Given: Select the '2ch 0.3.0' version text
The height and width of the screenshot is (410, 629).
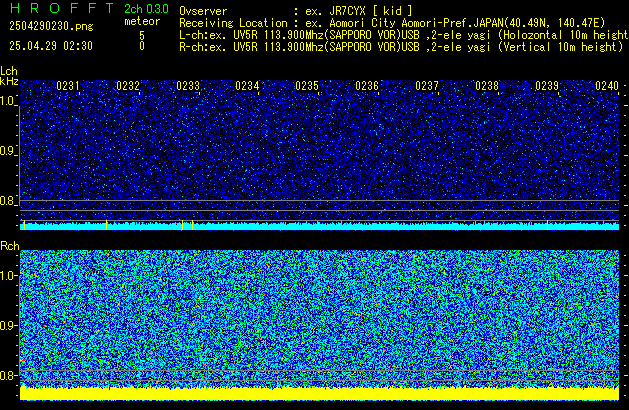Looking at the screenshot, I should click(x=146, y=9).
